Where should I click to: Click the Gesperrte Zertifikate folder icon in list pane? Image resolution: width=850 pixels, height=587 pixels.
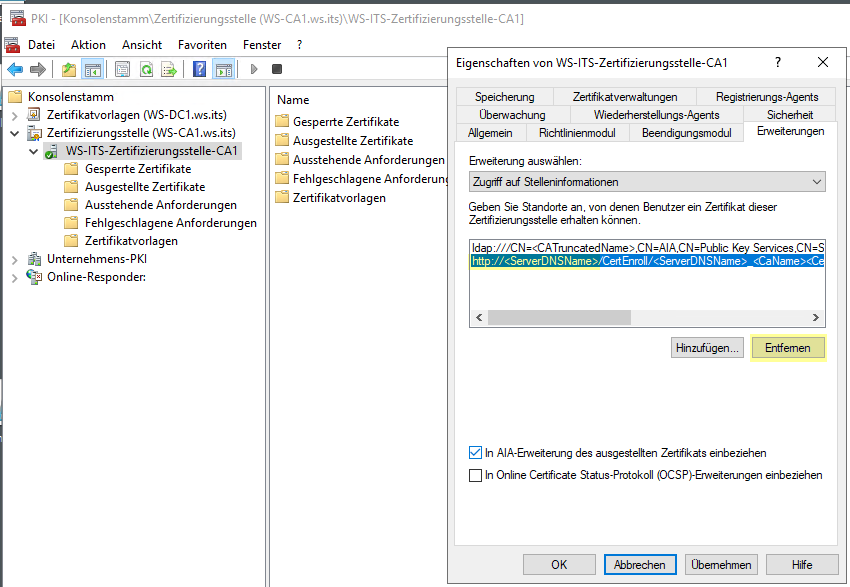(x=282, y=121)
